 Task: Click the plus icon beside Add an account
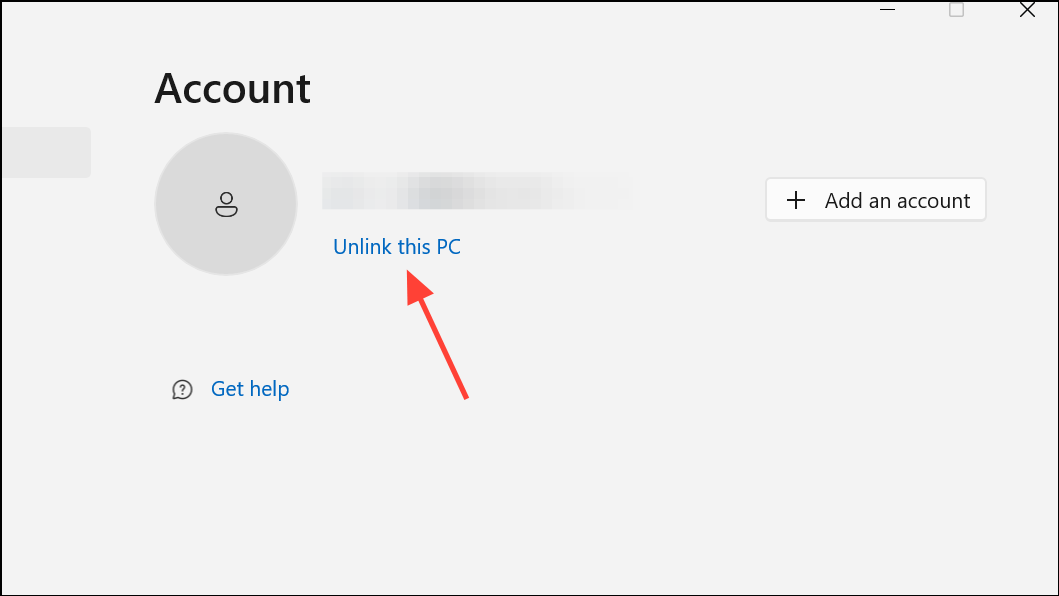click(x=796, y=200)
